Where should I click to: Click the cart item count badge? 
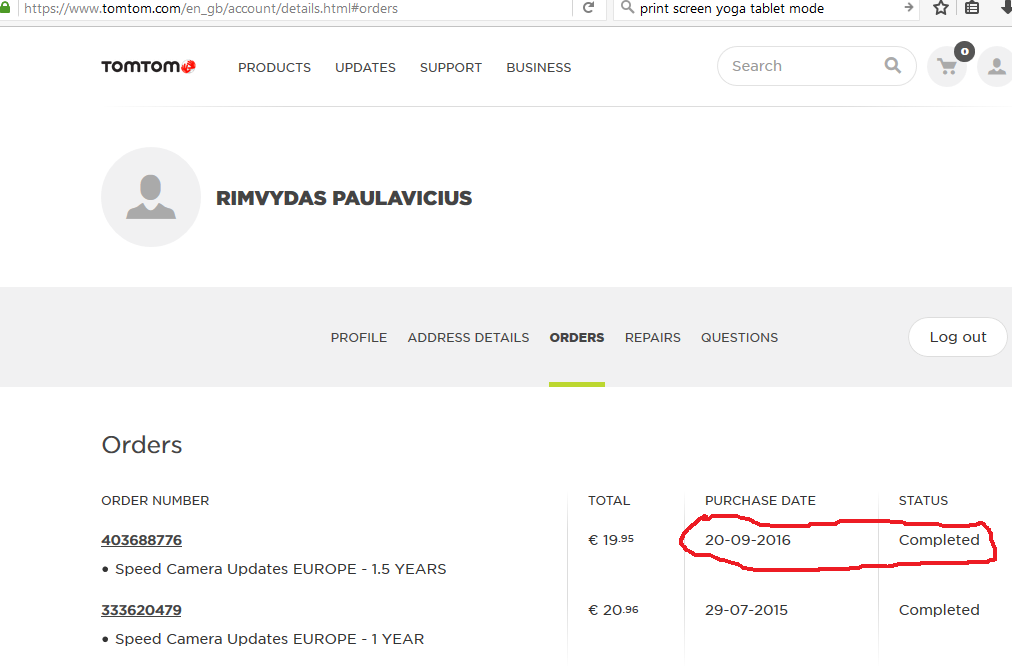click(964, 52)
